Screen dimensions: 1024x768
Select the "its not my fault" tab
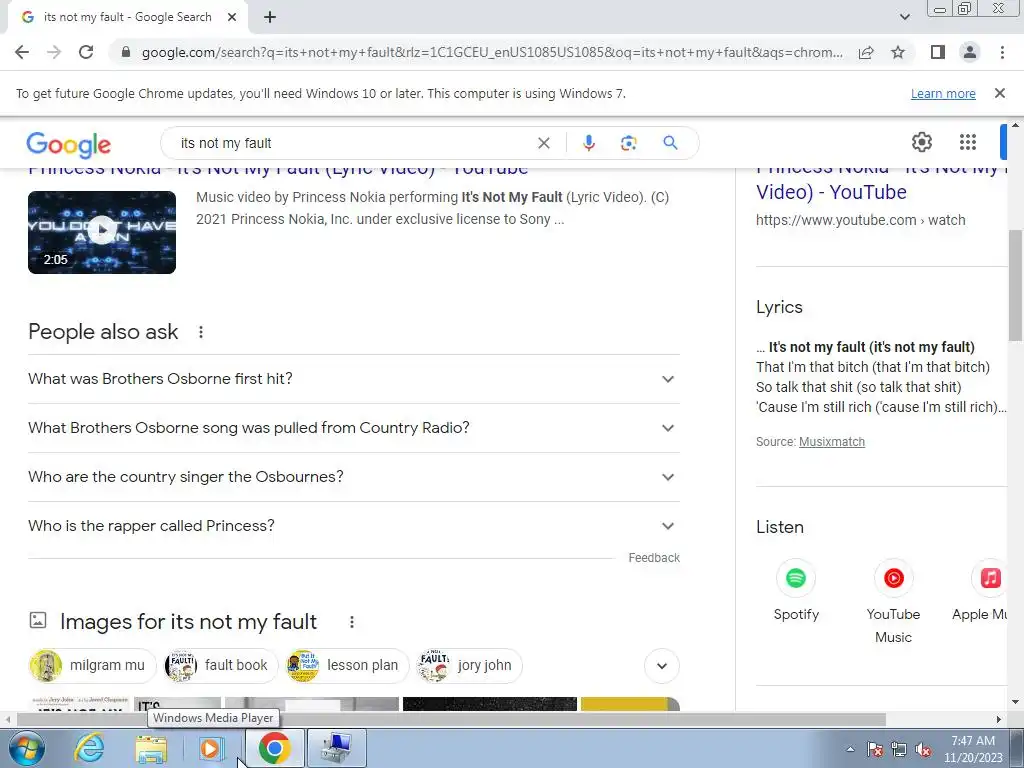point(127,18)
